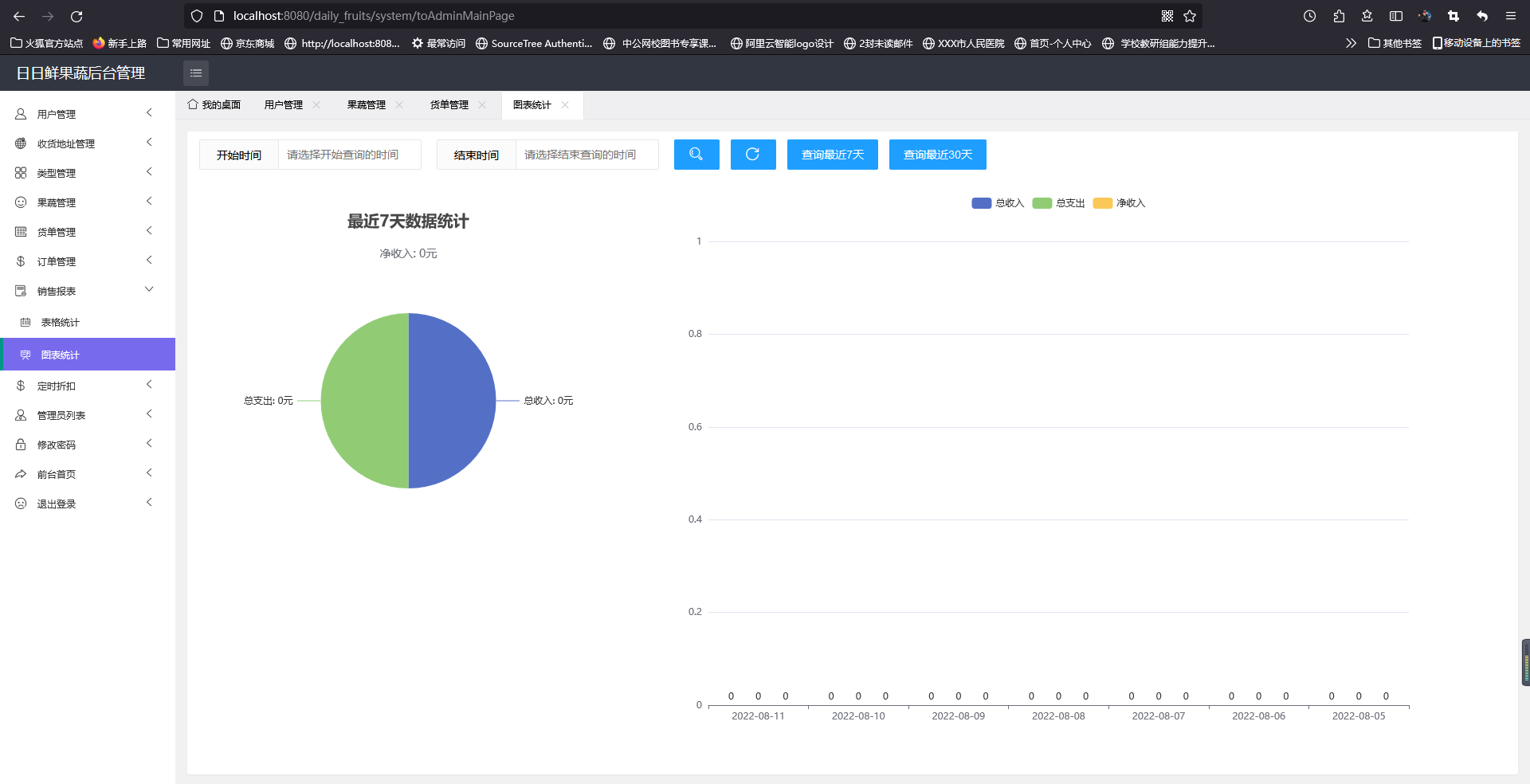
Task: Click the 开始时间 input field
Action: [x=349, y=154]
